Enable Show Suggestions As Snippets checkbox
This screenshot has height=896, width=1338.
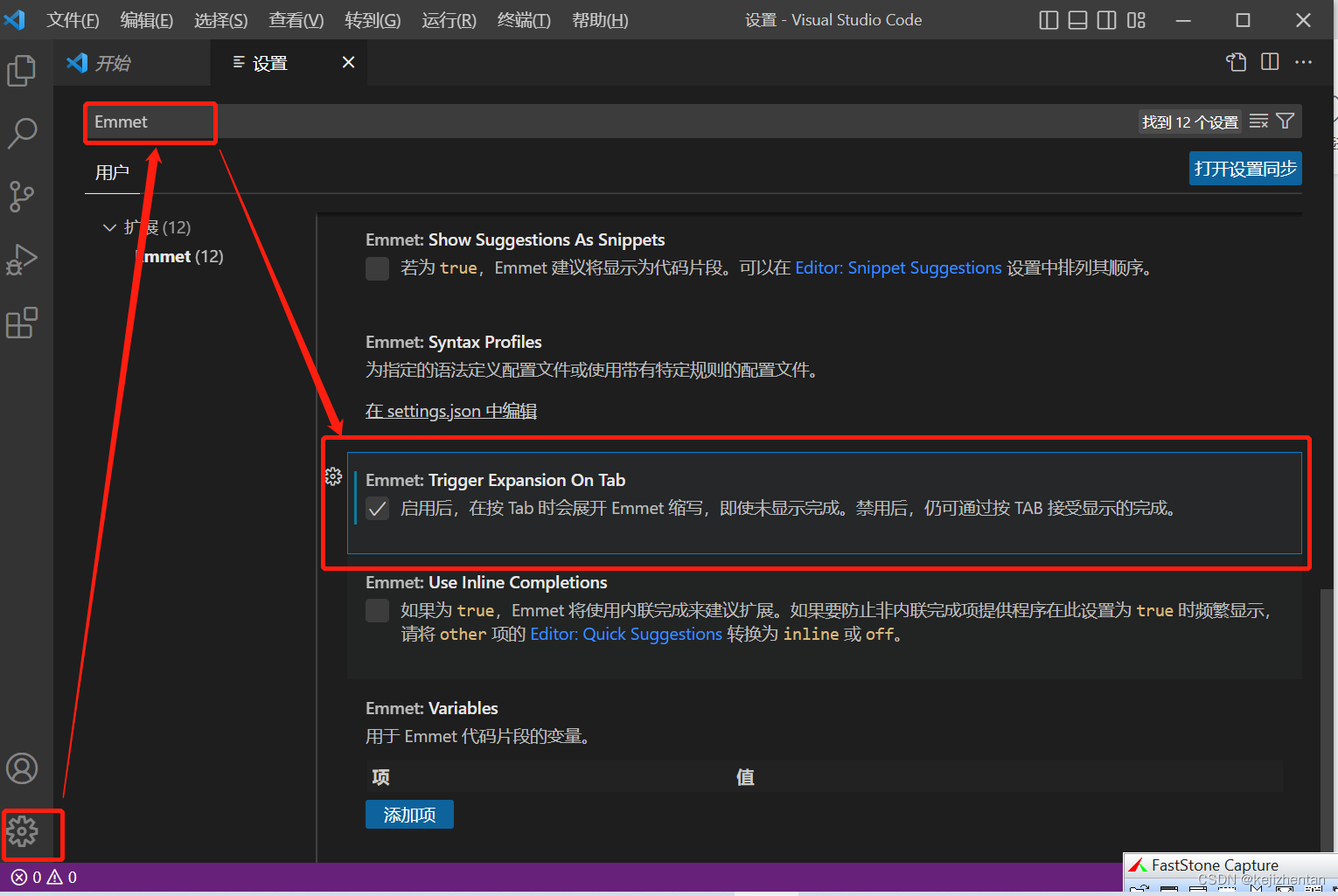tap(377, 268)
